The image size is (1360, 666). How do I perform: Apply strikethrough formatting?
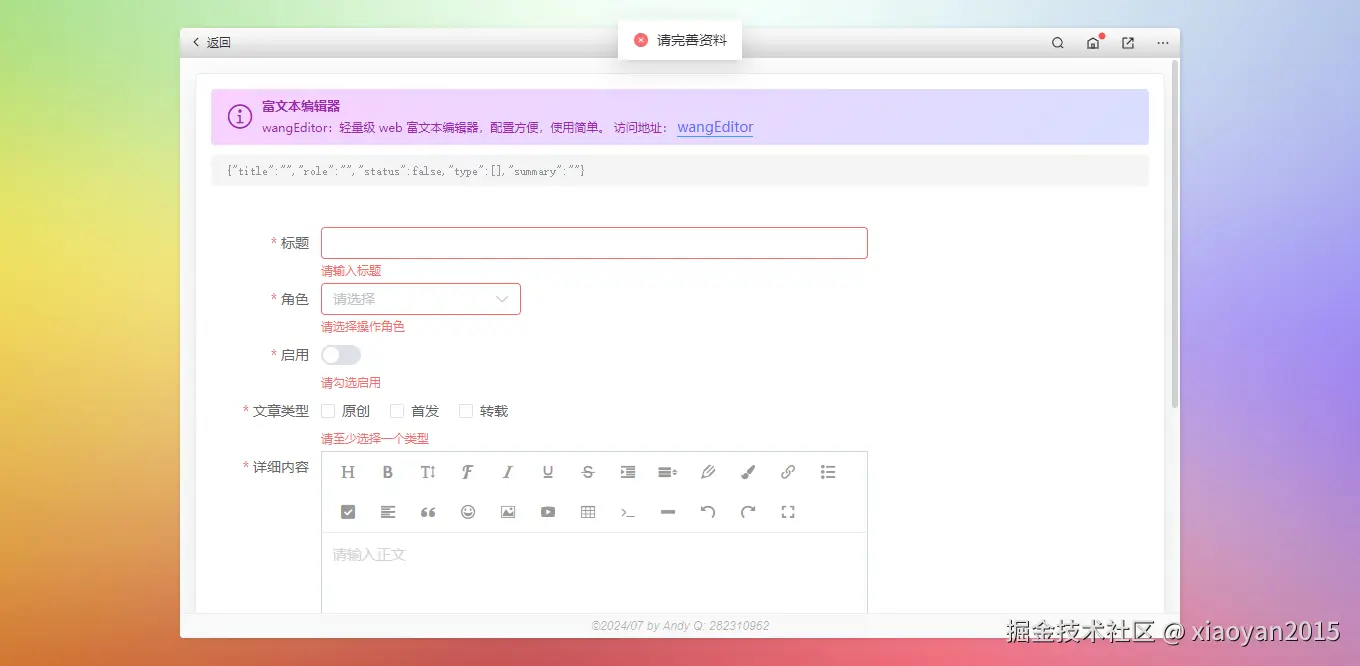(587, 471)
